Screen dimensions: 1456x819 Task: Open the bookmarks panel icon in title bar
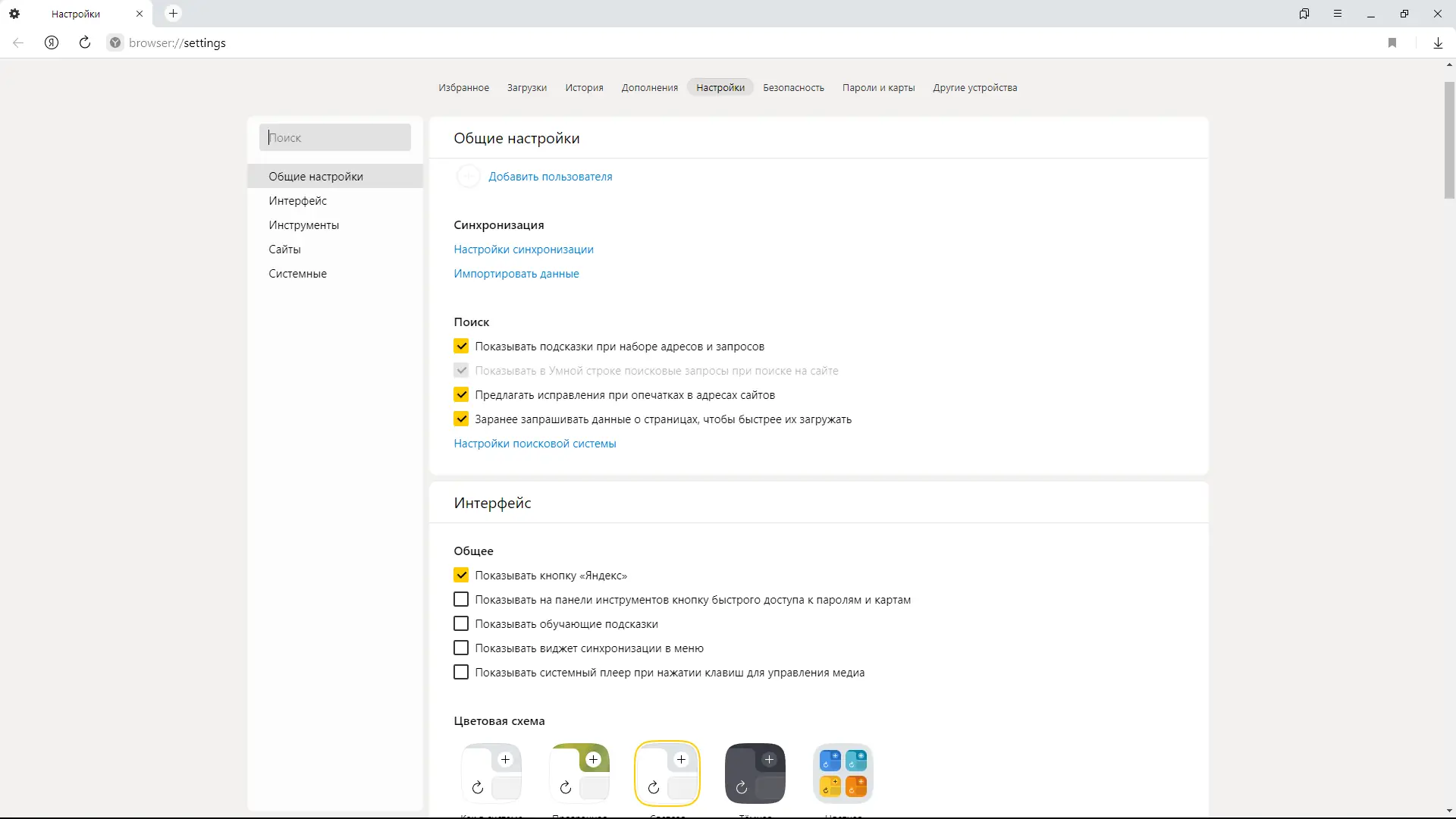pyautogui.click(x=1304, y=14)
